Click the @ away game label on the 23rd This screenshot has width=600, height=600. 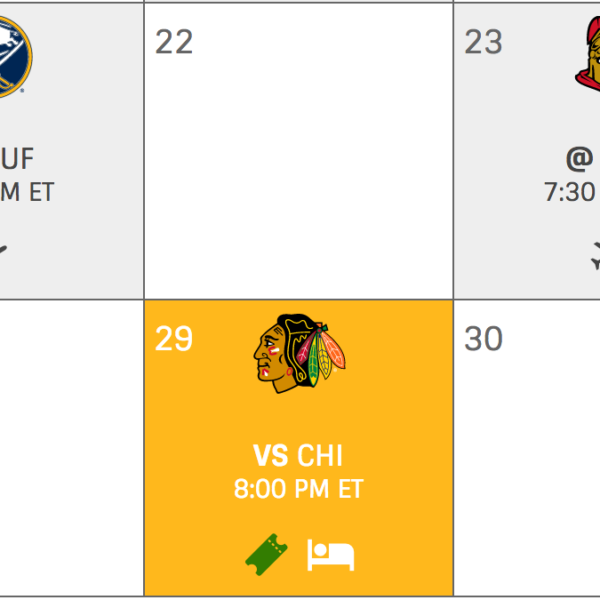580,158
